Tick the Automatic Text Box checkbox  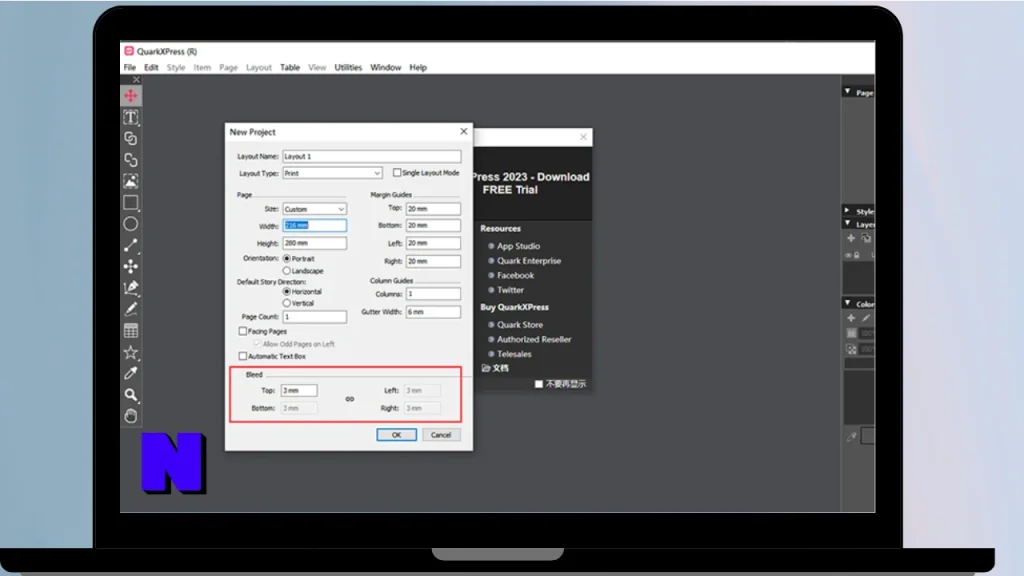pyautogui.click(x=243, y=357)
